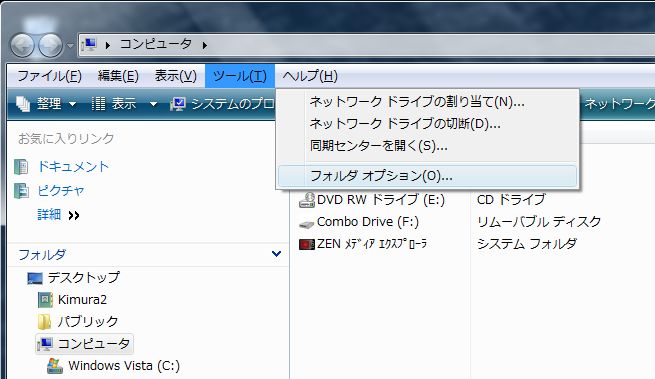Click the Forward navigation arrow button
This screenshot has width=655, height=379.
click(51, 45)
